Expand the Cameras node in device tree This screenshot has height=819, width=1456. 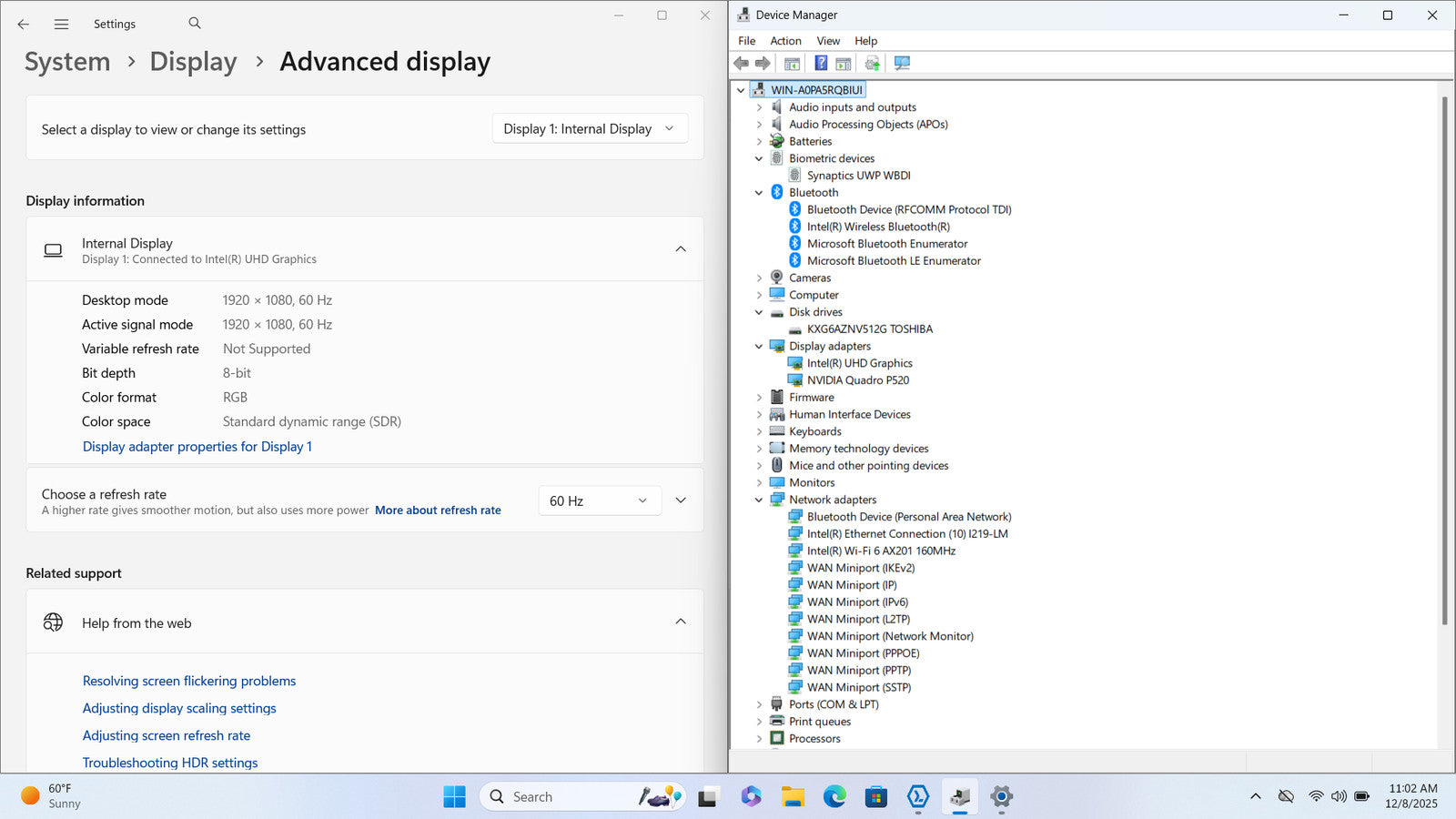click(759, 278)
